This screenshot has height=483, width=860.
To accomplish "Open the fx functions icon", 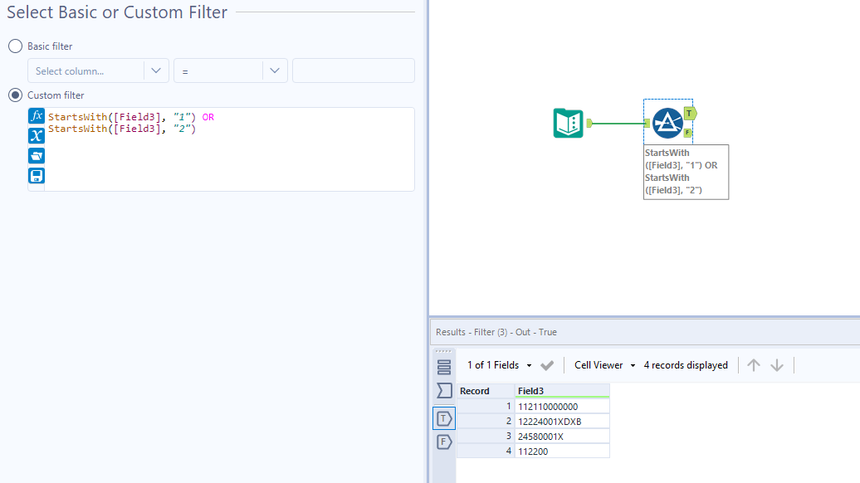I will tap(36, 116).
